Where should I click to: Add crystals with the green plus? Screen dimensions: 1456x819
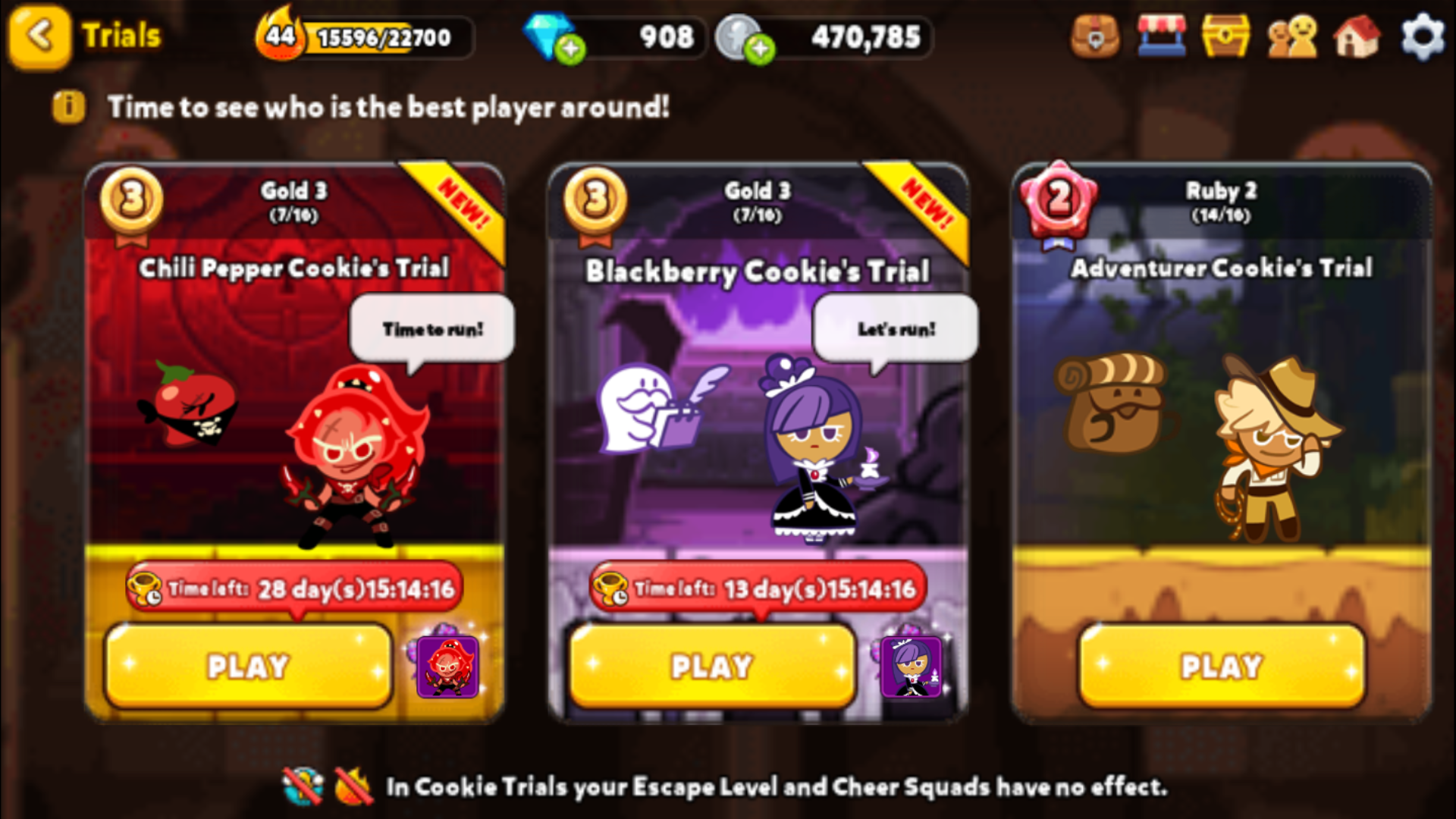(x=570, y=50)
